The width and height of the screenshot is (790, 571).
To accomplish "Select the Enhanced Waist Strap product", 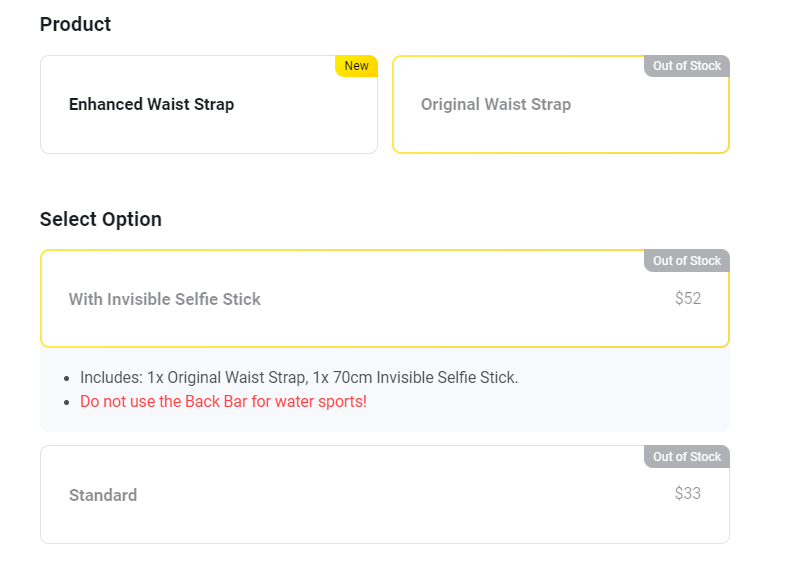I will coord(208,105).
